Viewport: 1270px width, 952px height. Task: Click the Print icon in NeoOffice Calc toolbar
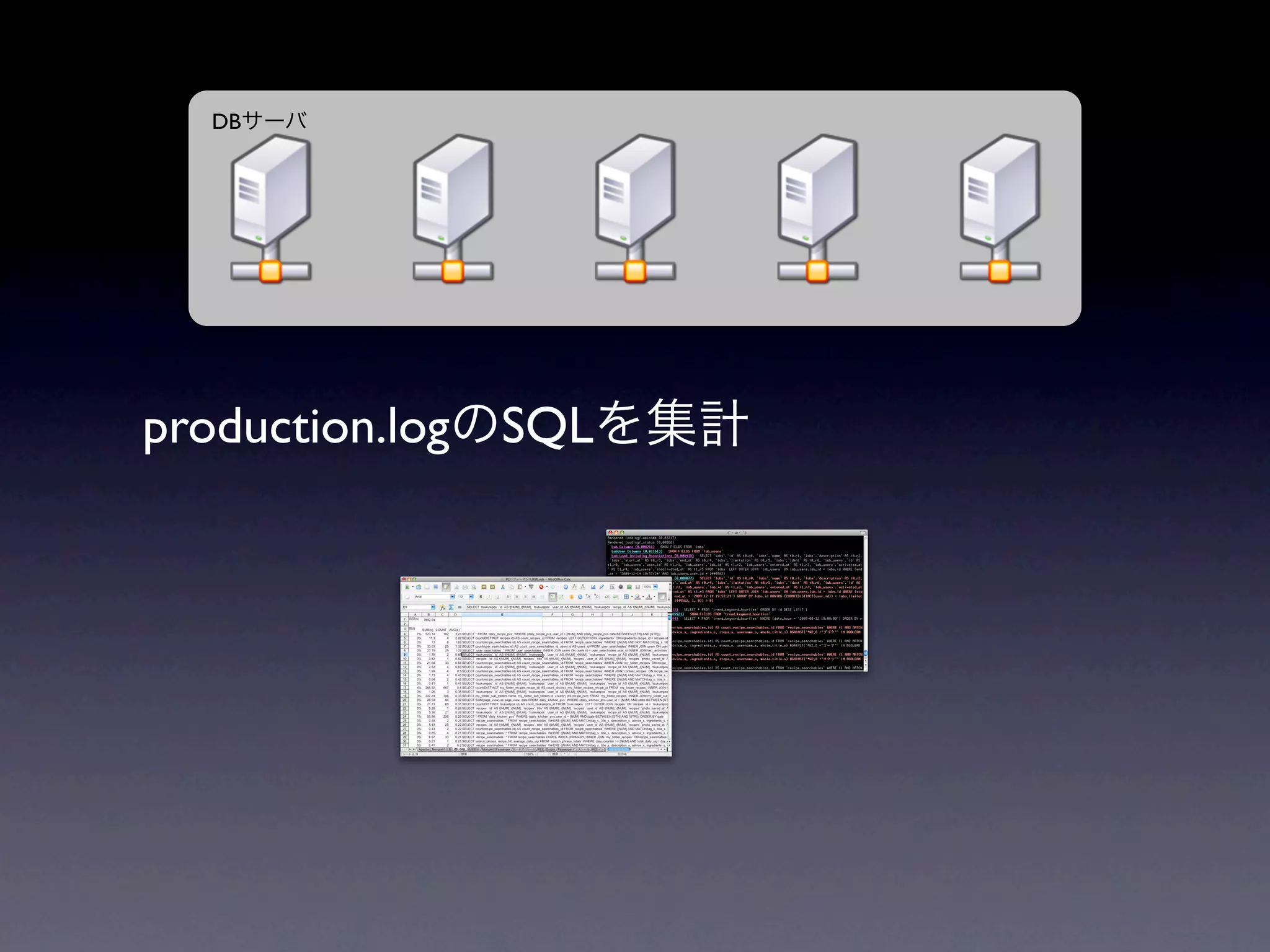click(x=465, y=587)
